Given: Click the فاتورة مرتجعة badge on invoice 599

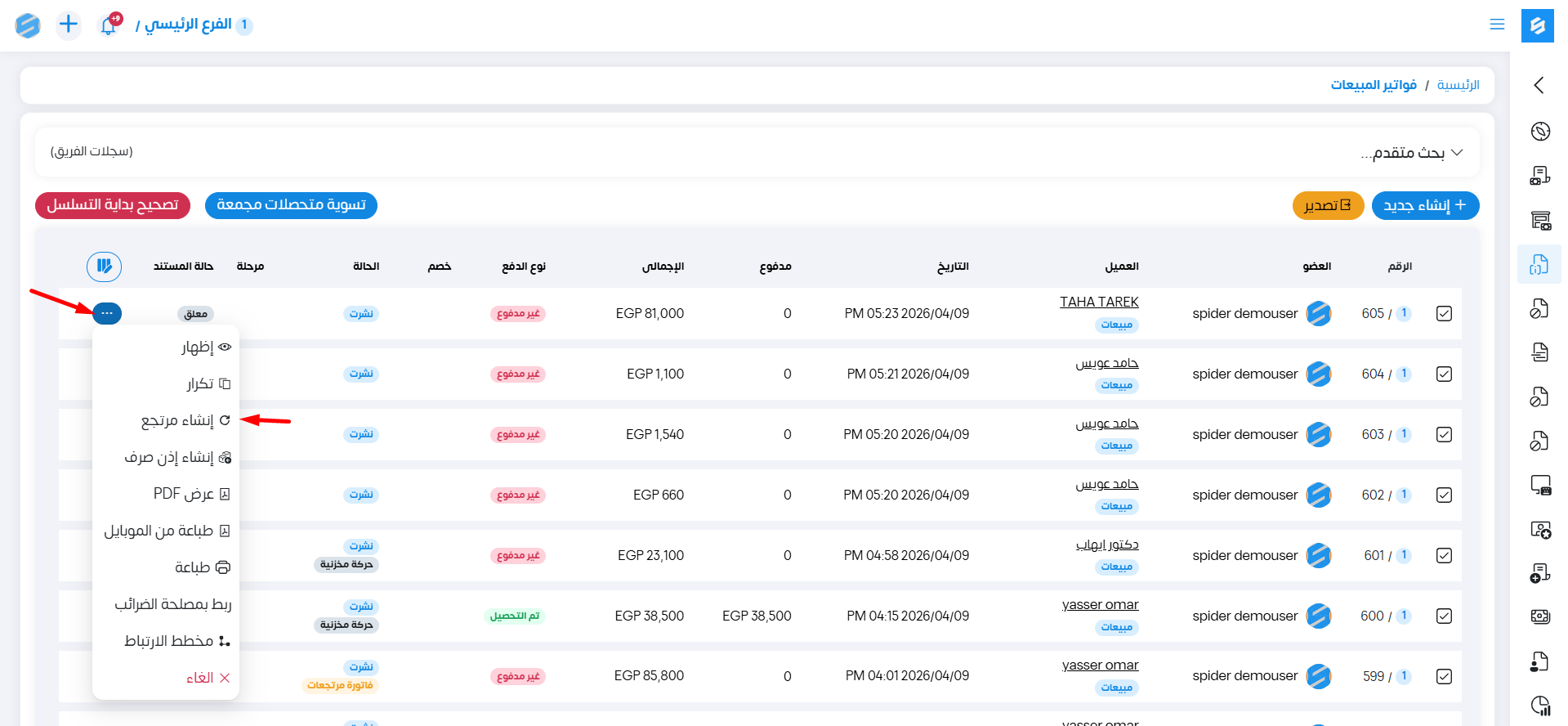Looking at the screenshot, I should pyautogui.click(x=340, y=685).
